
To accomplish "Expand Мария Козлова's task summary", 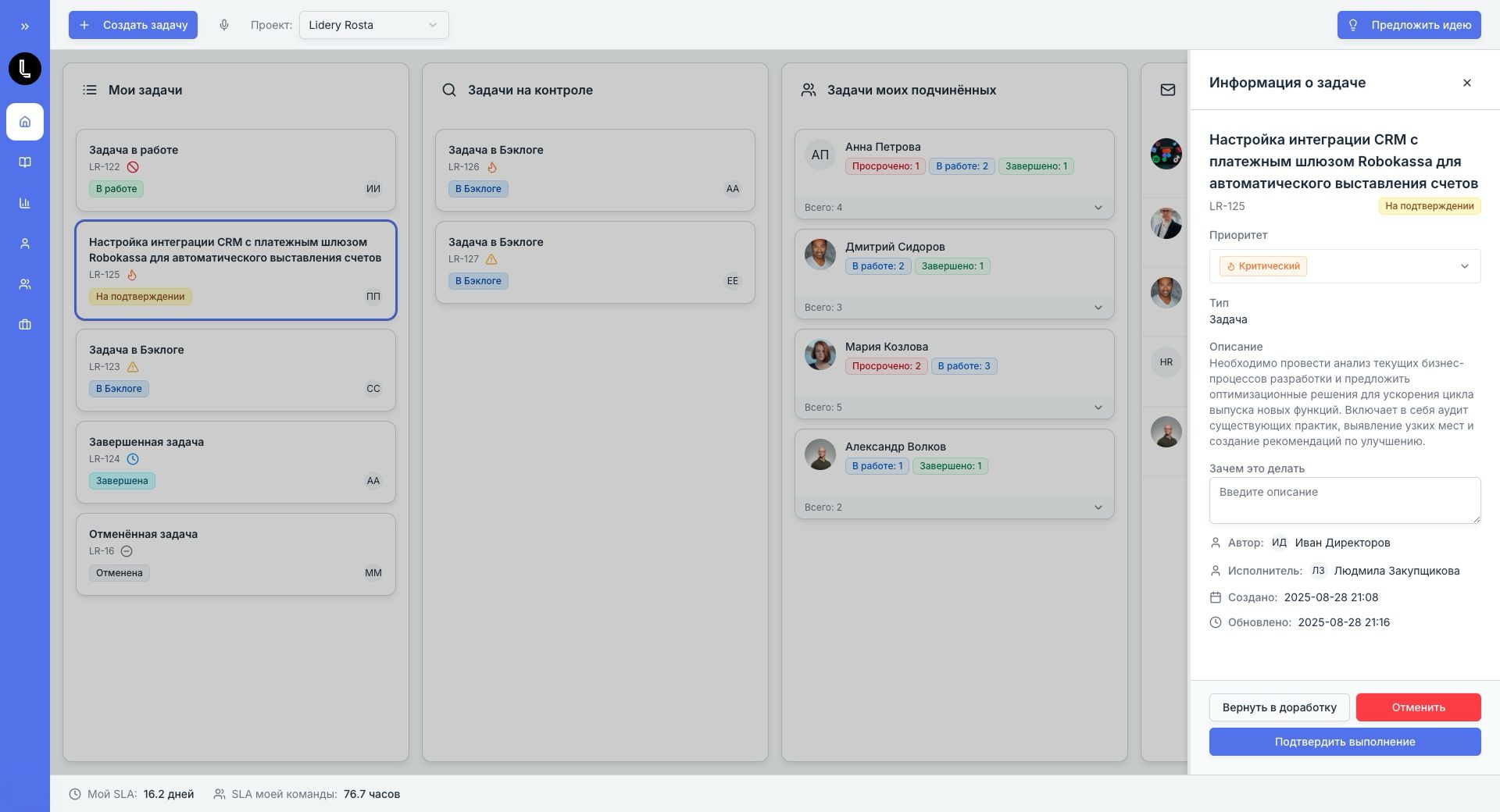I will (1098, 408).
